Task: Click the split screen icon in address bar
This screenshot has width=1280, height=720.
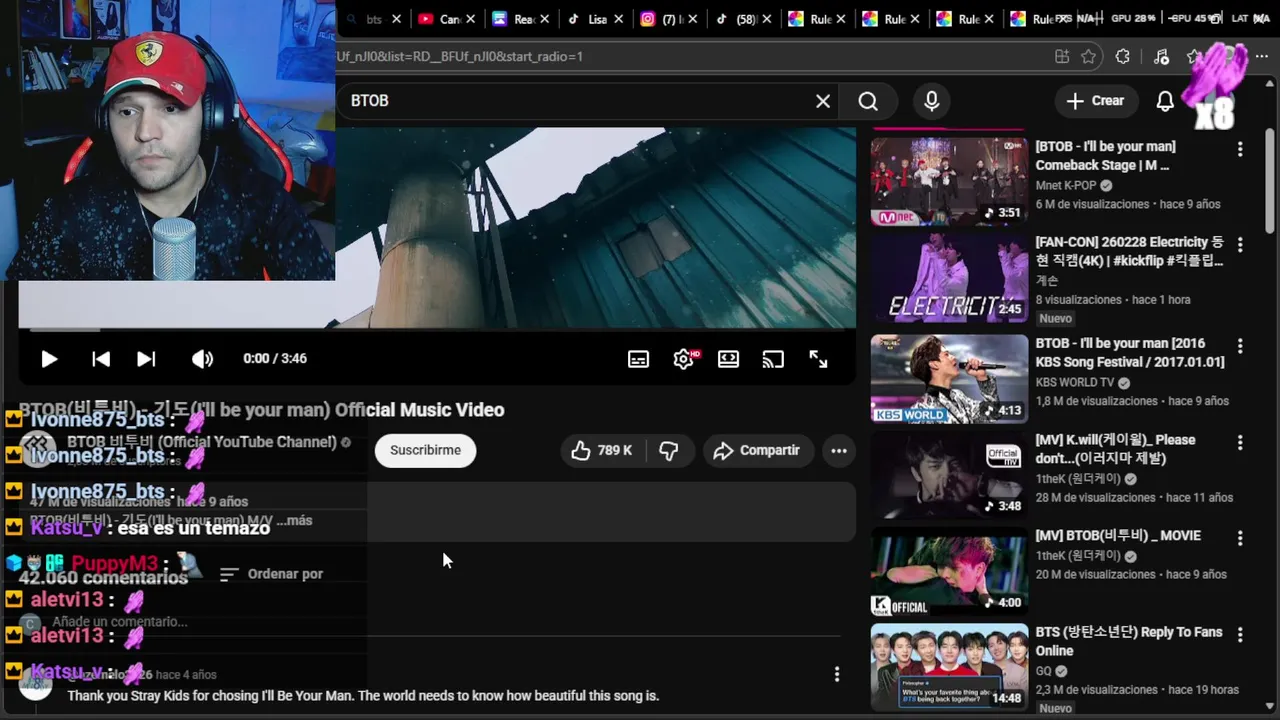Action: pos(1062,57)
